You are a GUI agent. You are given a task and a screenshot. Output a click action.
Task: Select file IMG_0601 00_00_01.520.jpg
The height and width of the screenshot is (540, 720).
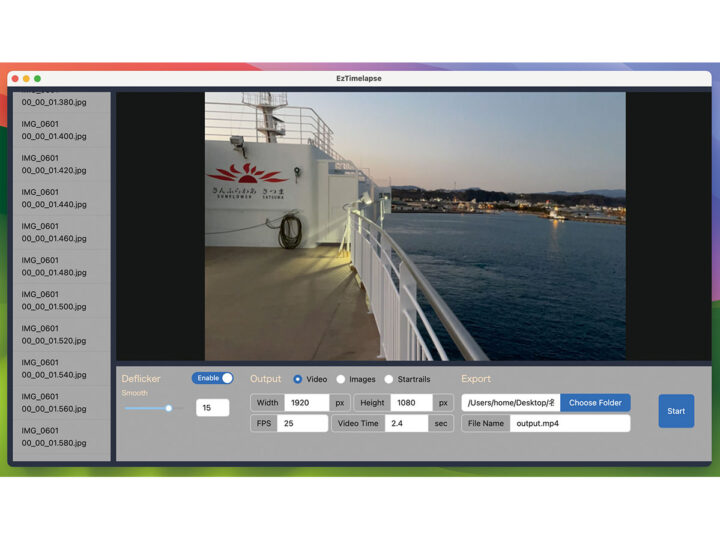click(62, 335)
